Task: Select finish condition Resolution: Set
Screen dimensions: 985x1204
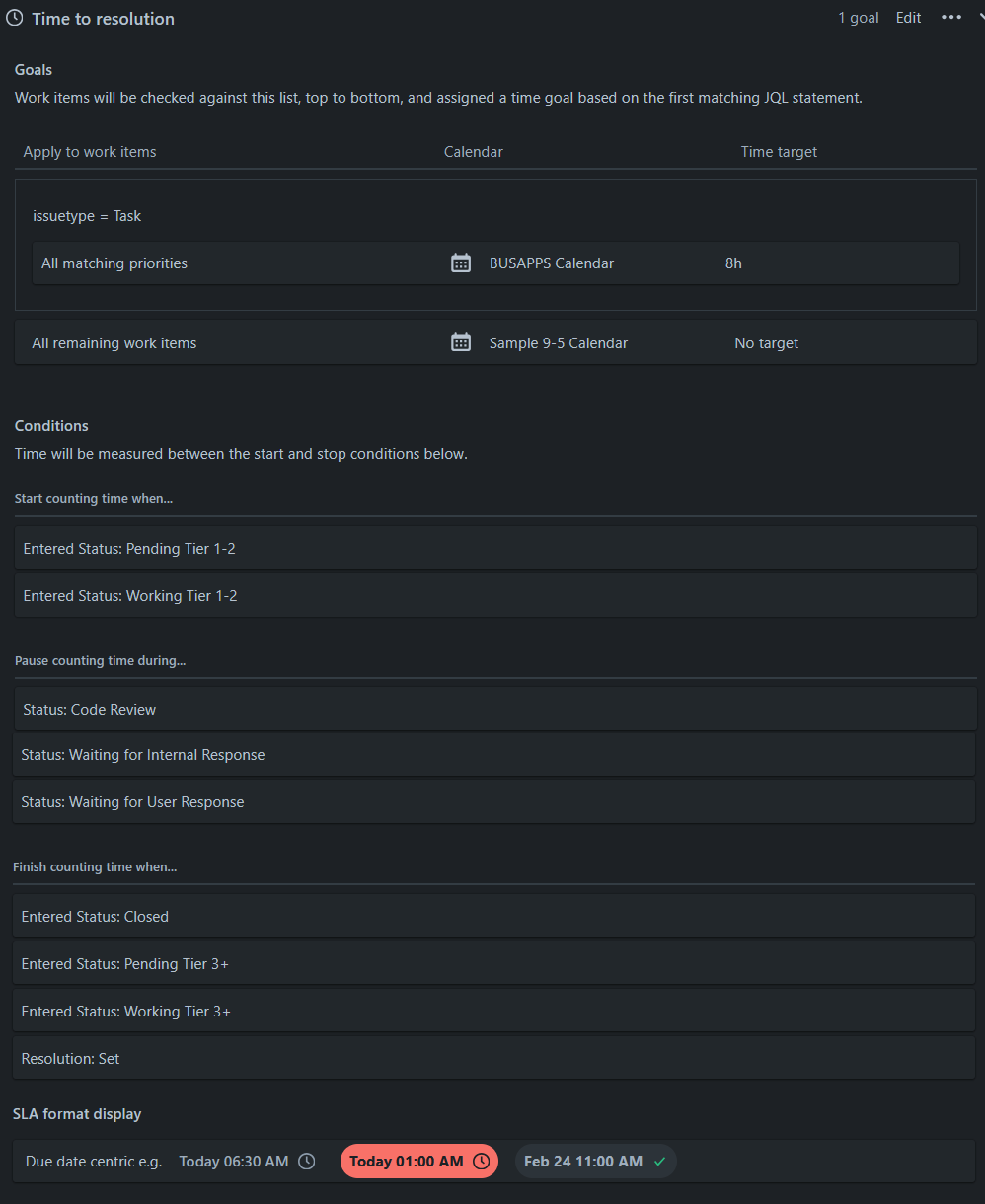Action: coord(493,1059)
